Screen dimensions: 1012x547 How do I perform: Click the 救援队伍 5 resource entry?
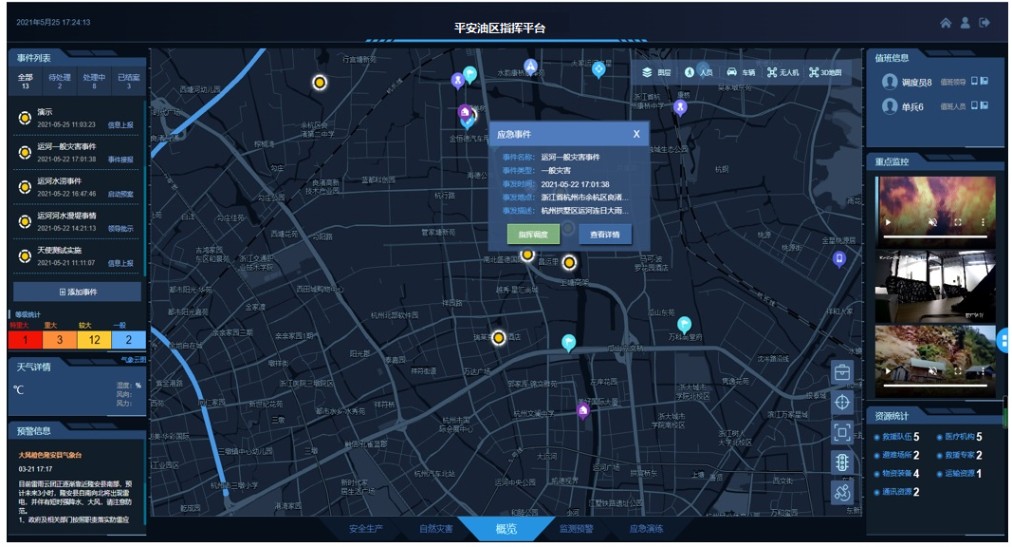(896, 437)
